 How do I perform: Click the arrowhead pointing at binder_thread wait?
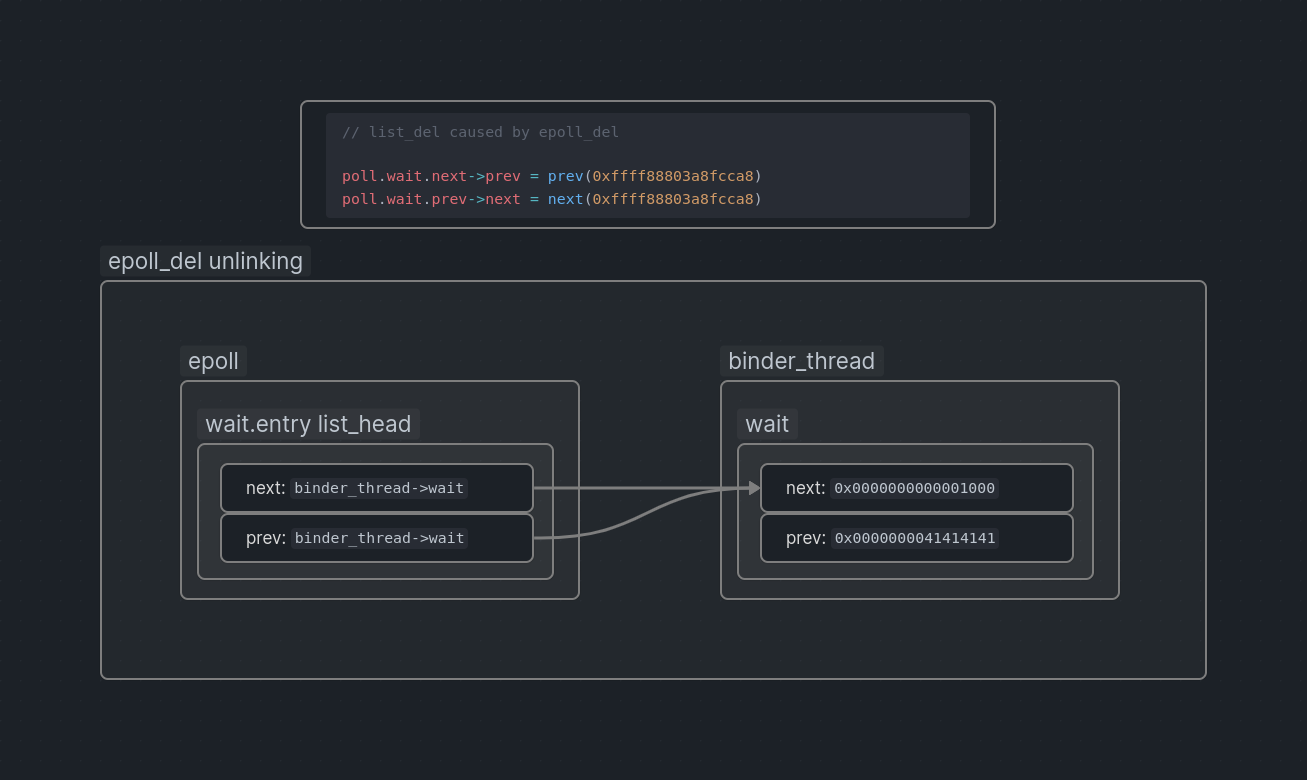coord(754,488)
